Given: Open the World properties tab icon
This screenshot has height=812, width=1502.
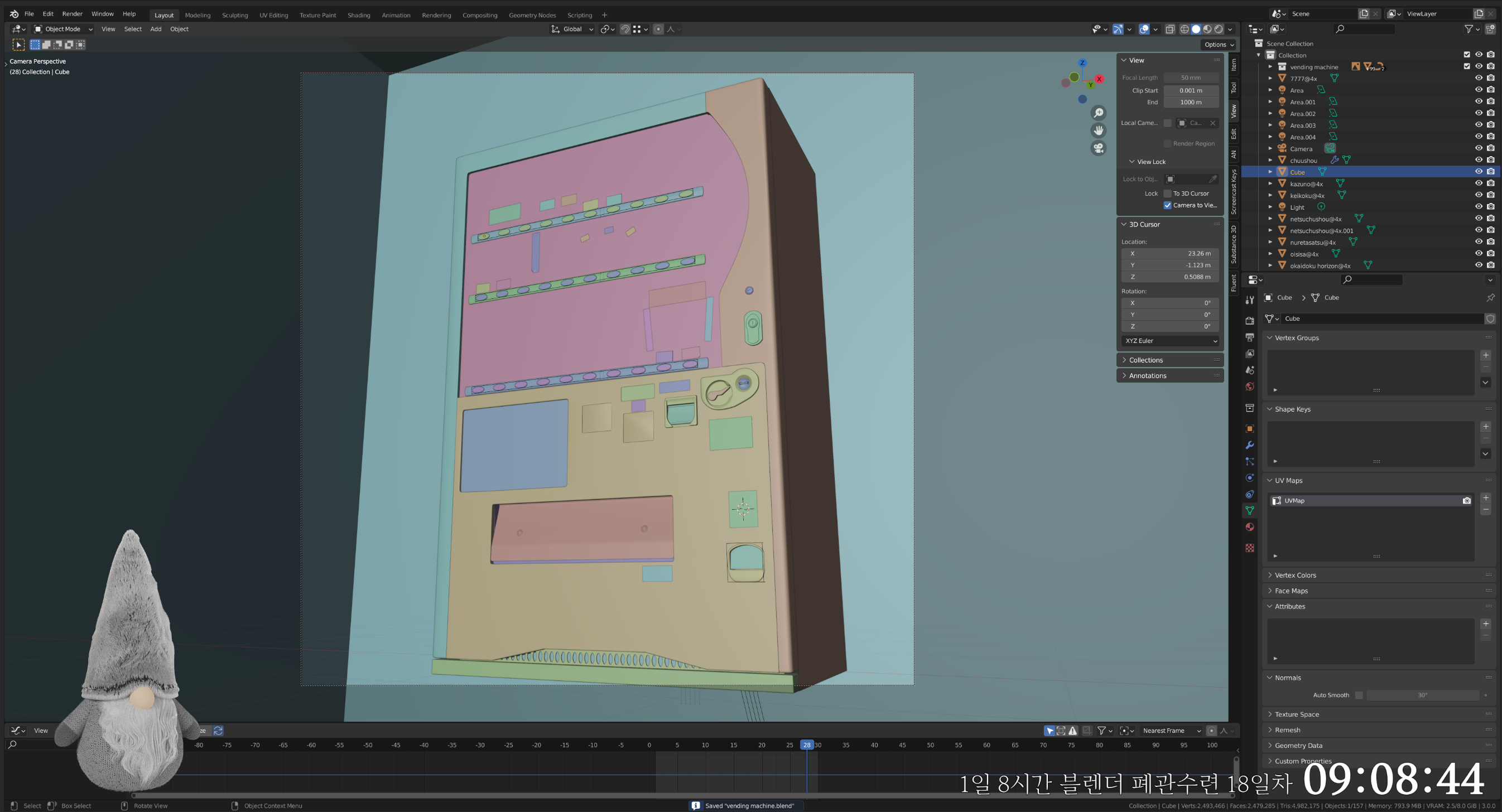Looking at the screenshot, I should click(1250, 387).
